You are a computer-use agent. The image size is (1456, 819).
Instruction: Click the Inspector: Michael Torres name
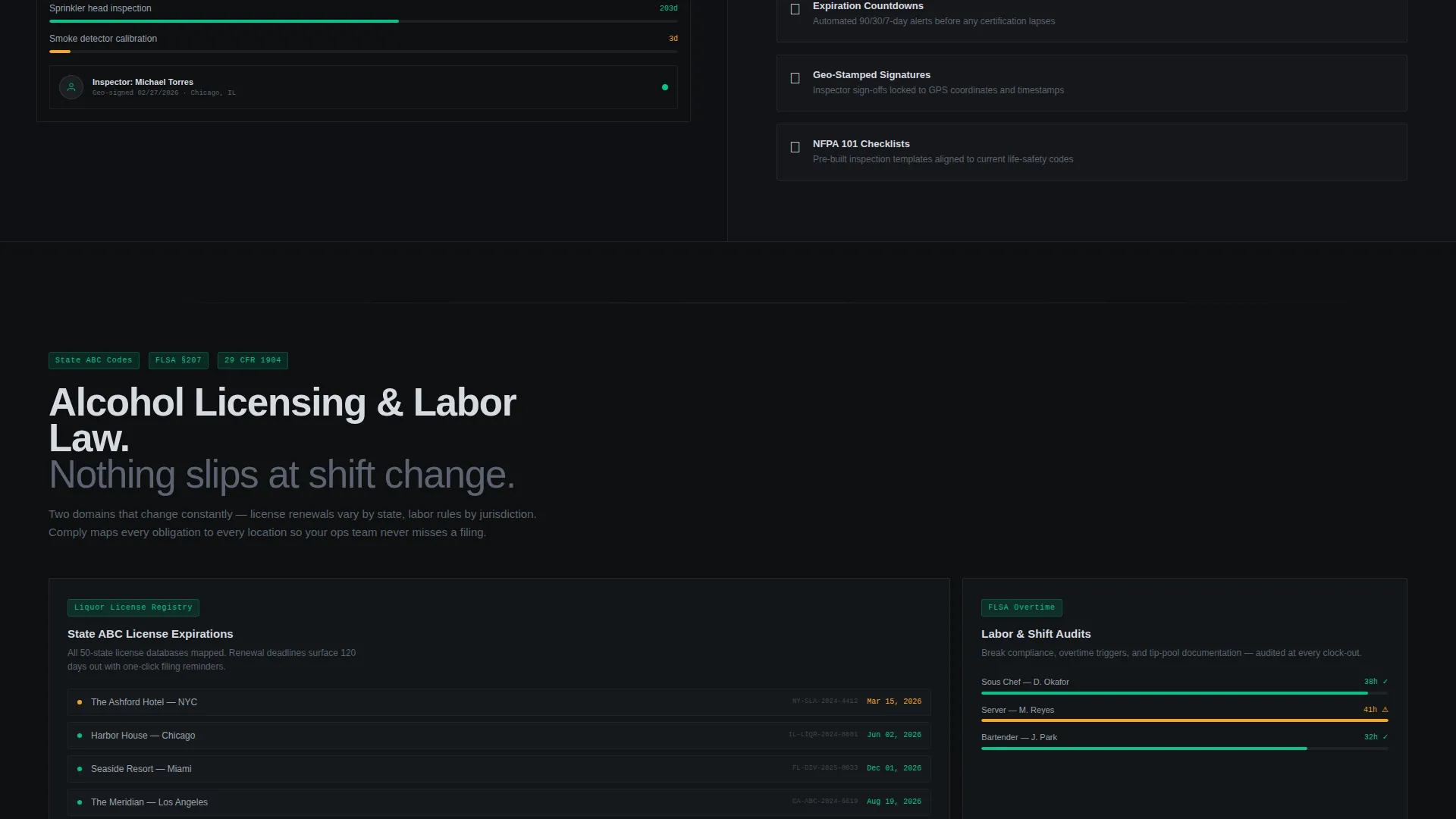(x=143, y=82)
